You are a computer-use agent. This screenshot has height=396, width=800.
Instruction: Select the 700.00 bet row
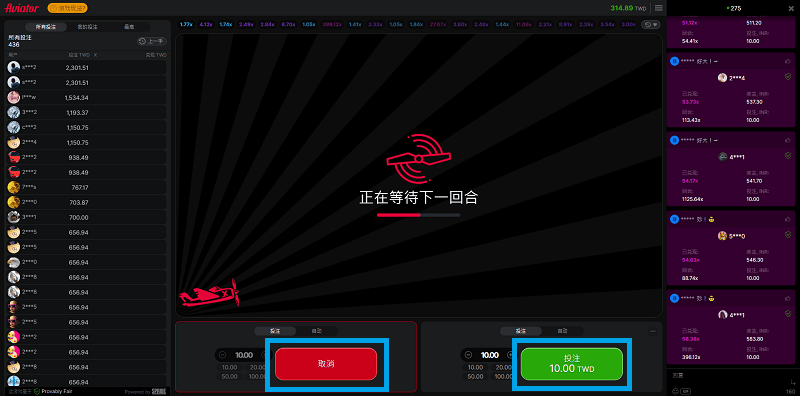tap(87, 217)
